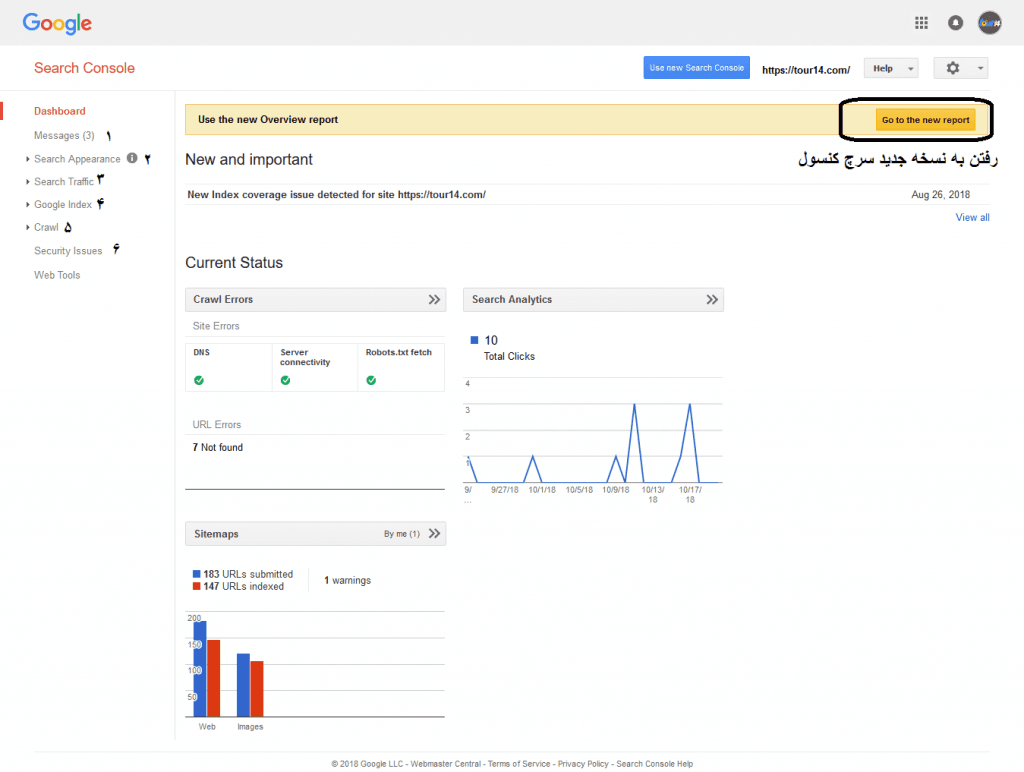The height and width of the screenshot is (772, 1024).
Task: Click the Crawl Errors header
Action: (x=315, y=299)
